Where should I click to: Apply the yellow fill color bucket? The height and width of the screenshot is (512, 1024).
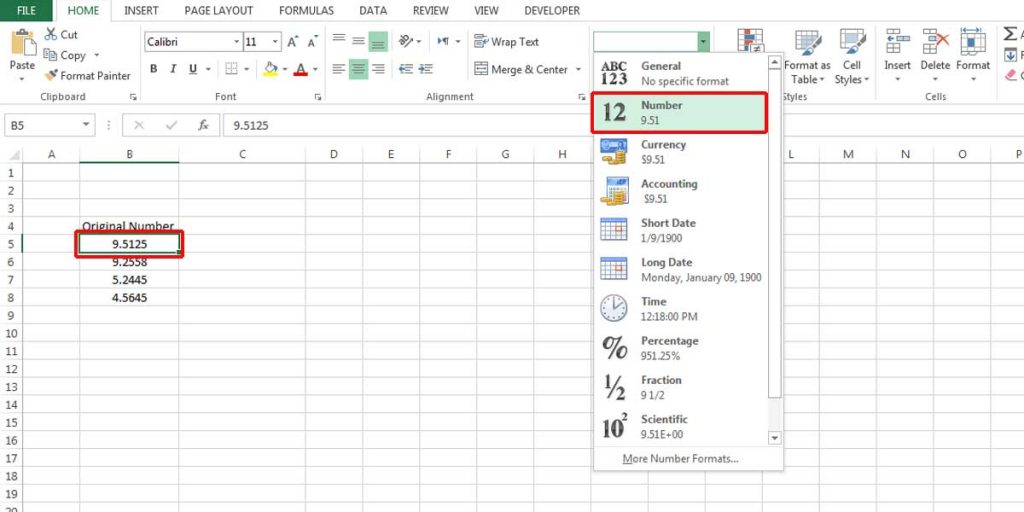(270, 69)
